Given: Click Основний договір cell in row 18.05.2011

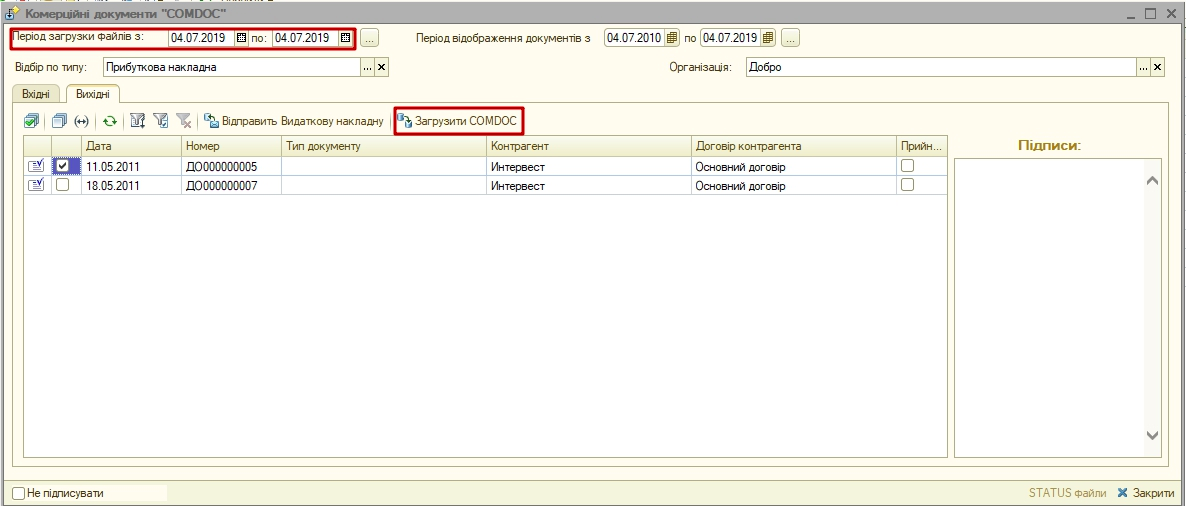Looking at the screenshot, I should [x=793, y=185].
